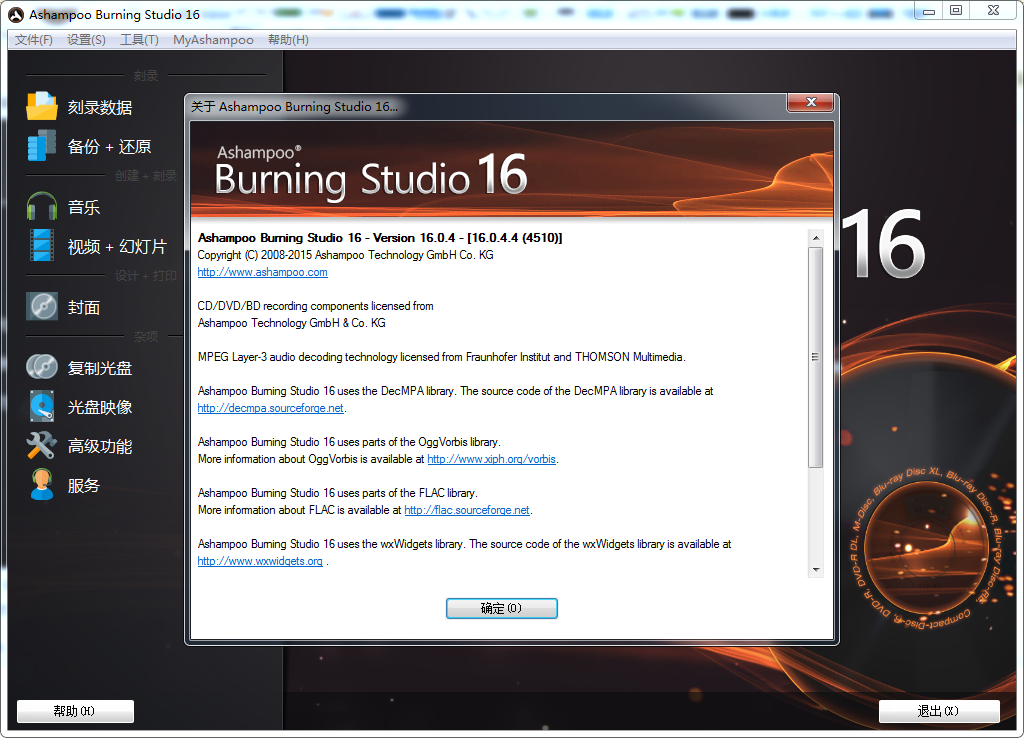Open the http://decmpa.sourceforge.net link
This screenshot has height=738, width=1024.
click(x=270, y=408)
